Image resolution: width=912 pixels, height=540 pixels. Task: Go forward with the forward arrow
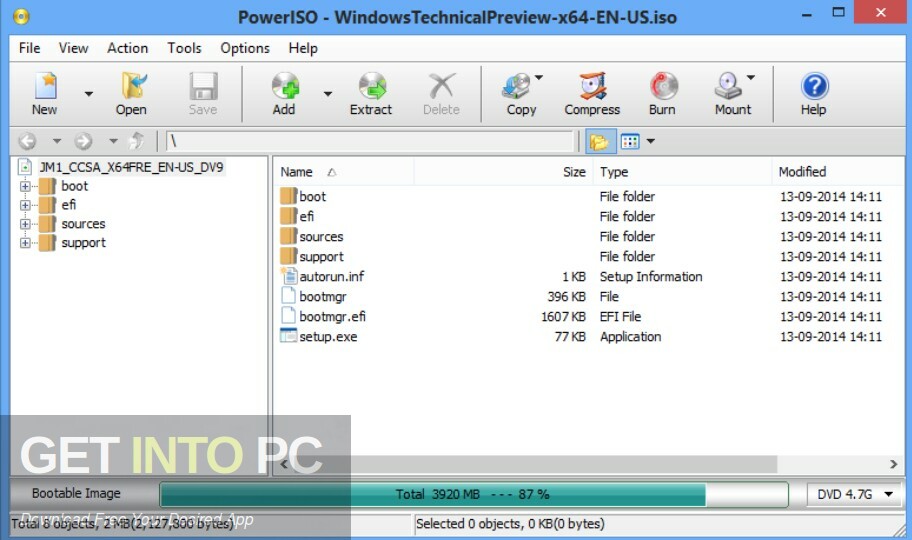point(83,141)
